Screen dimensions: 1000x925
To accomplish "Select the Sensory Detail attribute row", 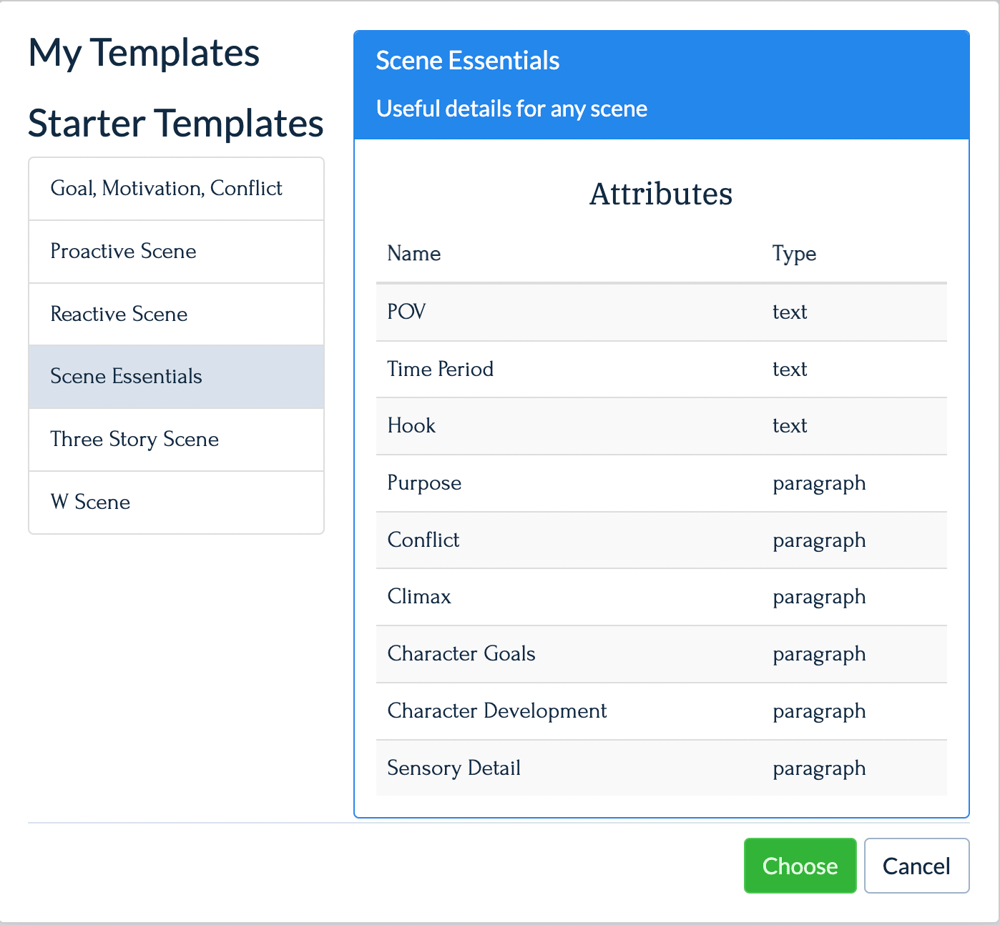I will pyautogui.click(x=660, y=768).
